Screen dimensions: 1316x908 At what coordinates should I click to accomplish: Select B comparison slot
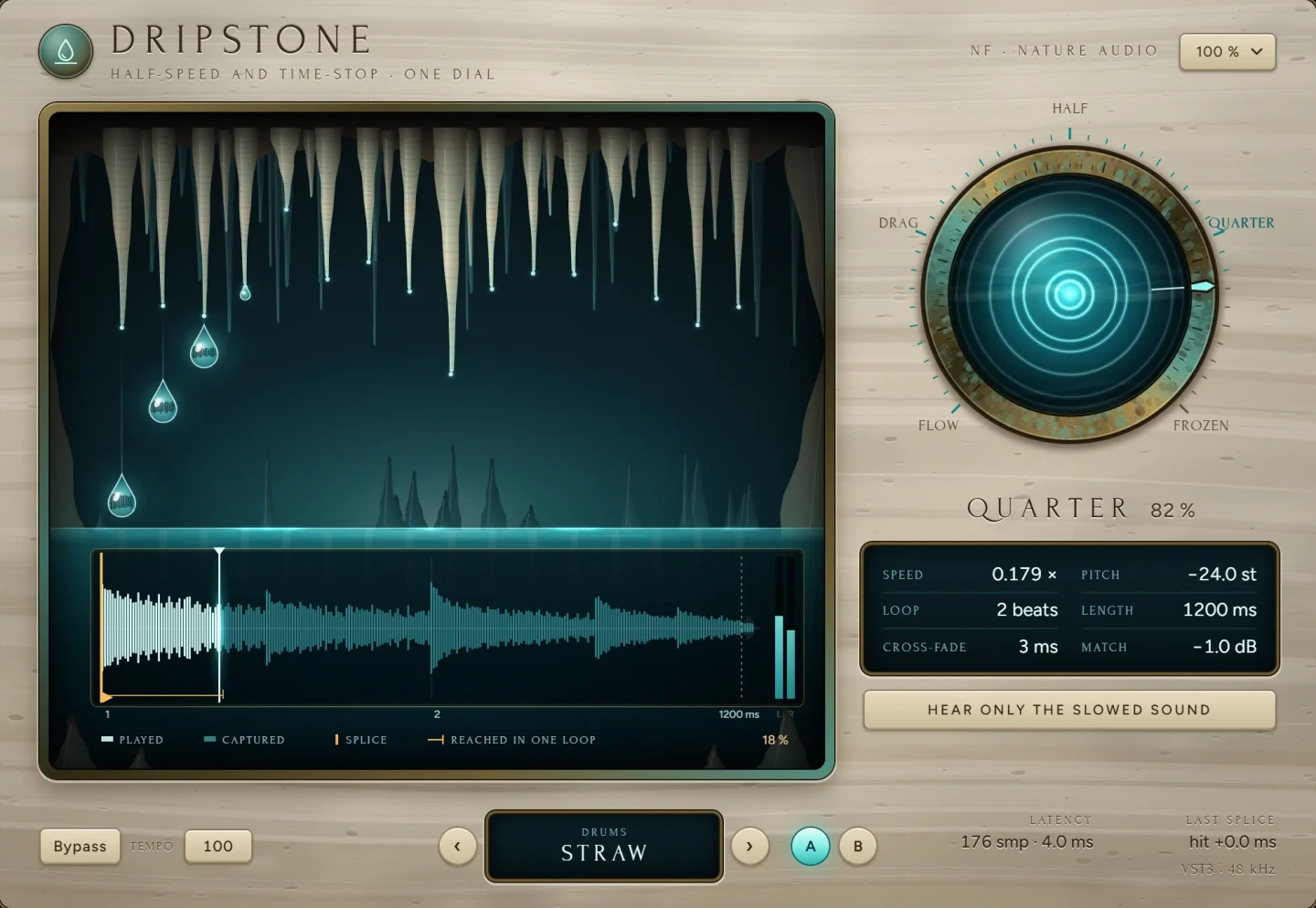pos(858,846)
